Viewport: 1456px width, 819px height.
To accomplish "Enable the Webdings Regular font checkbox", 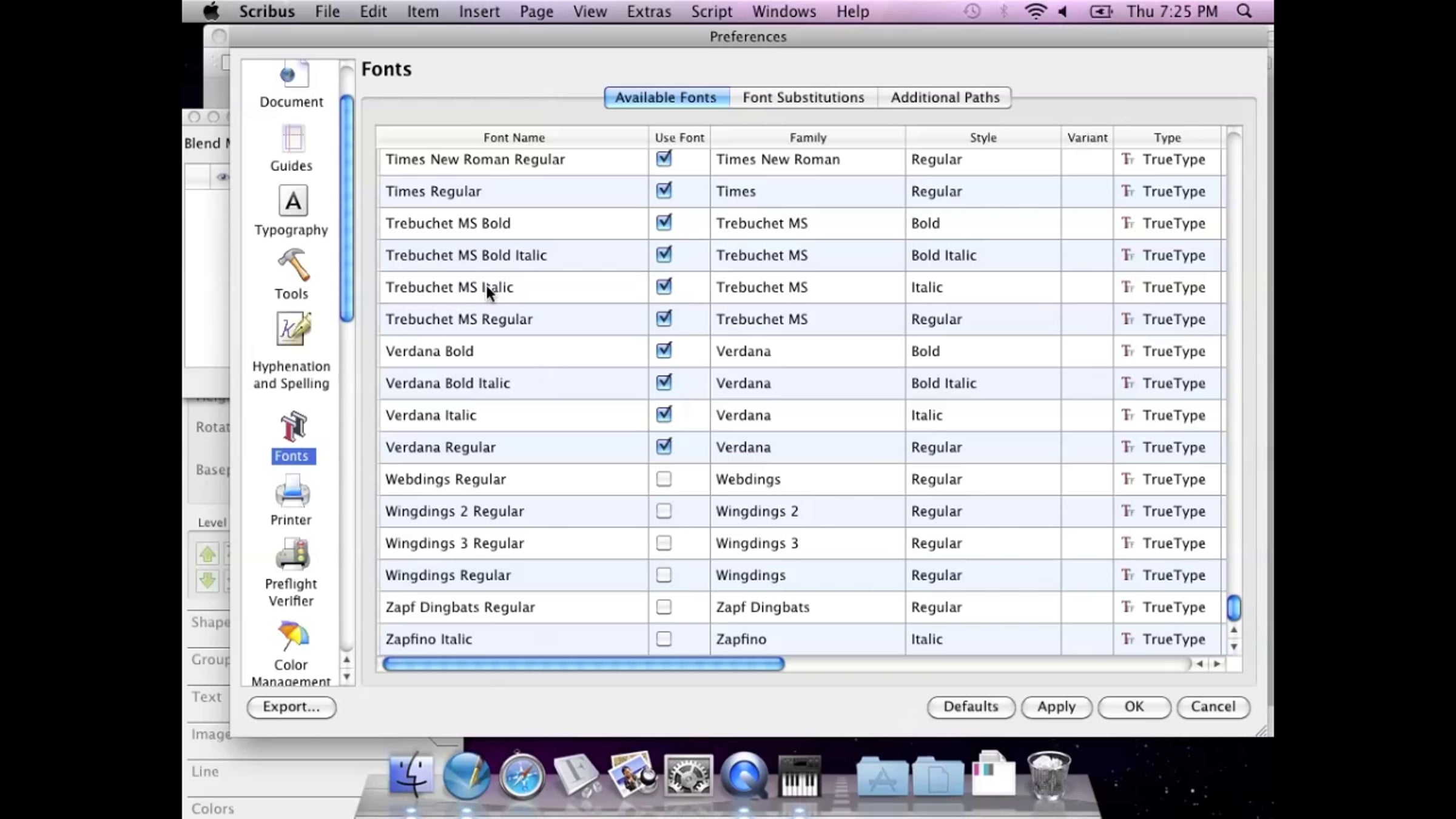I will click(x=664, y=479).
